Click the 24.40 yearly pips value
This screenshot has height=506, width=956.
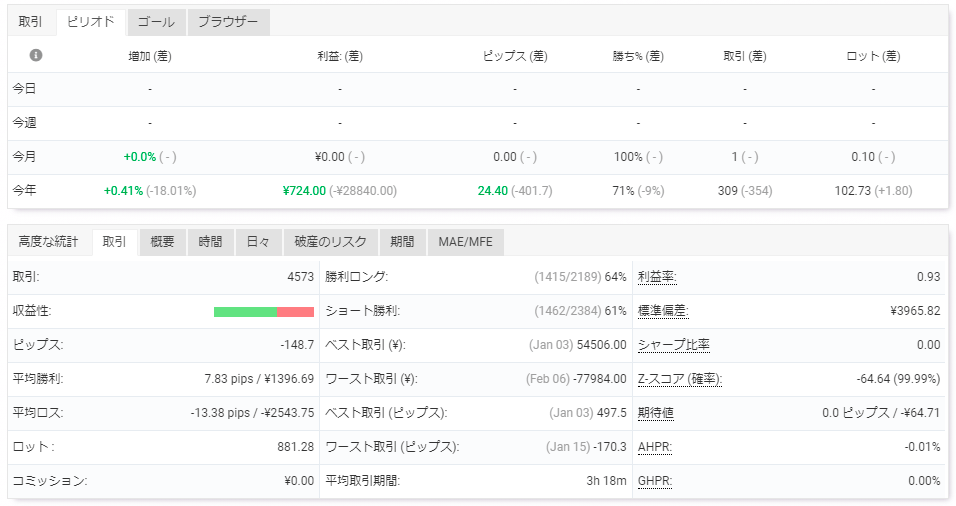(x=493, y=191)
